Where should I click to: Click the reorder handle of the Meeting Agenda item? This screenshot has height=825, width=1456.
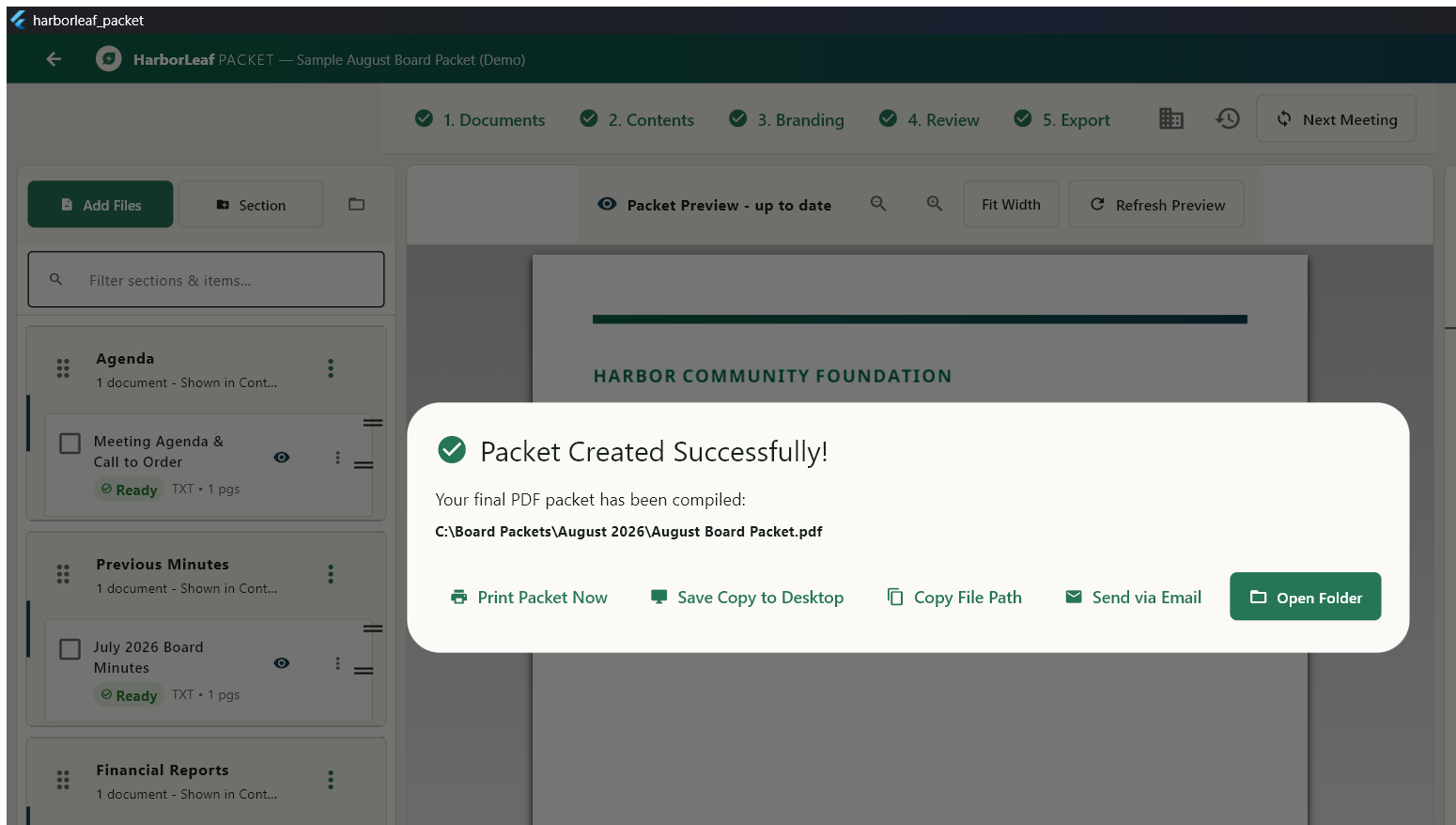pyautogui.click(x=364, y=465)
